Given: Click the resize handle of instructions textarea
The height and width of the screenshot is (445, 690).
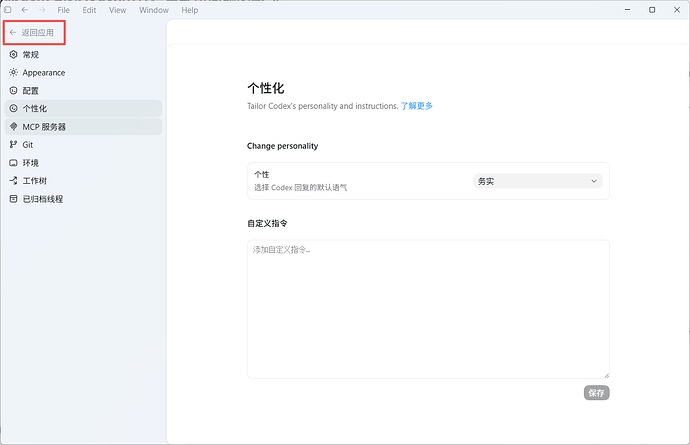Looking at the screenshot, I should pyautogui.click(x=606, y=375).
